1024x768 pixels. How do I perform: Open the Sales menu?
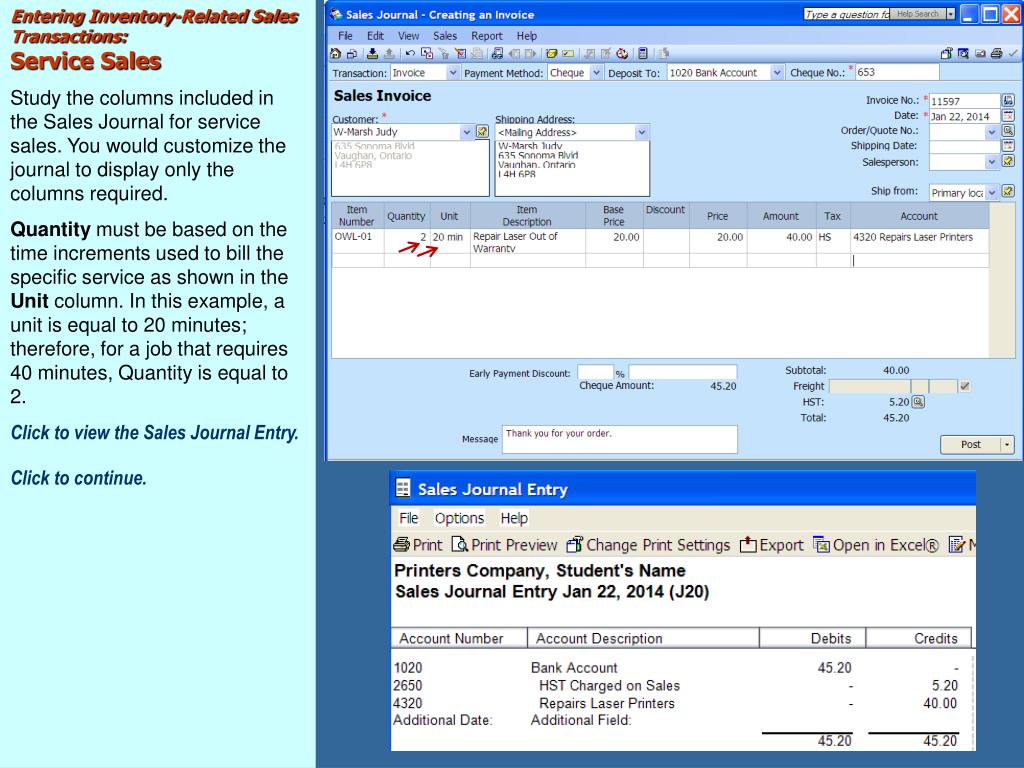click(x=445, y=36)
